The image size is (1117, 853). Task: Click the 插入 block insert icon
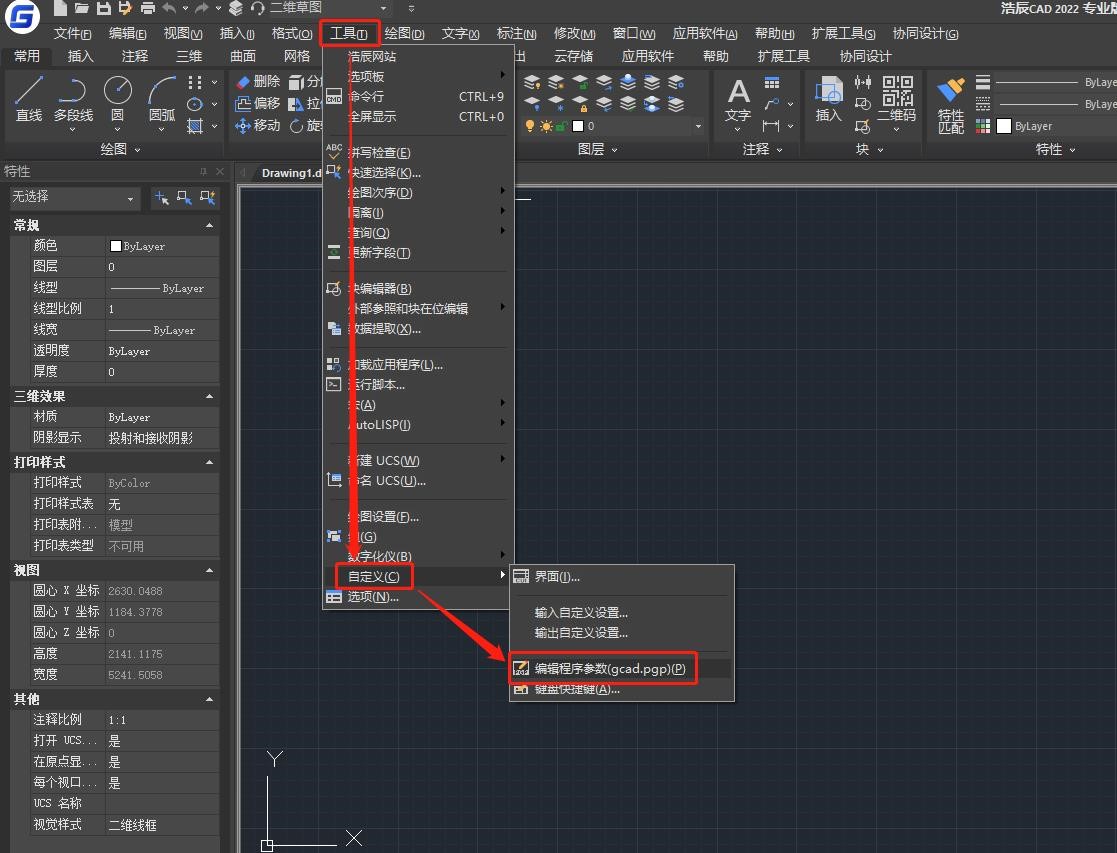(828, 100)
